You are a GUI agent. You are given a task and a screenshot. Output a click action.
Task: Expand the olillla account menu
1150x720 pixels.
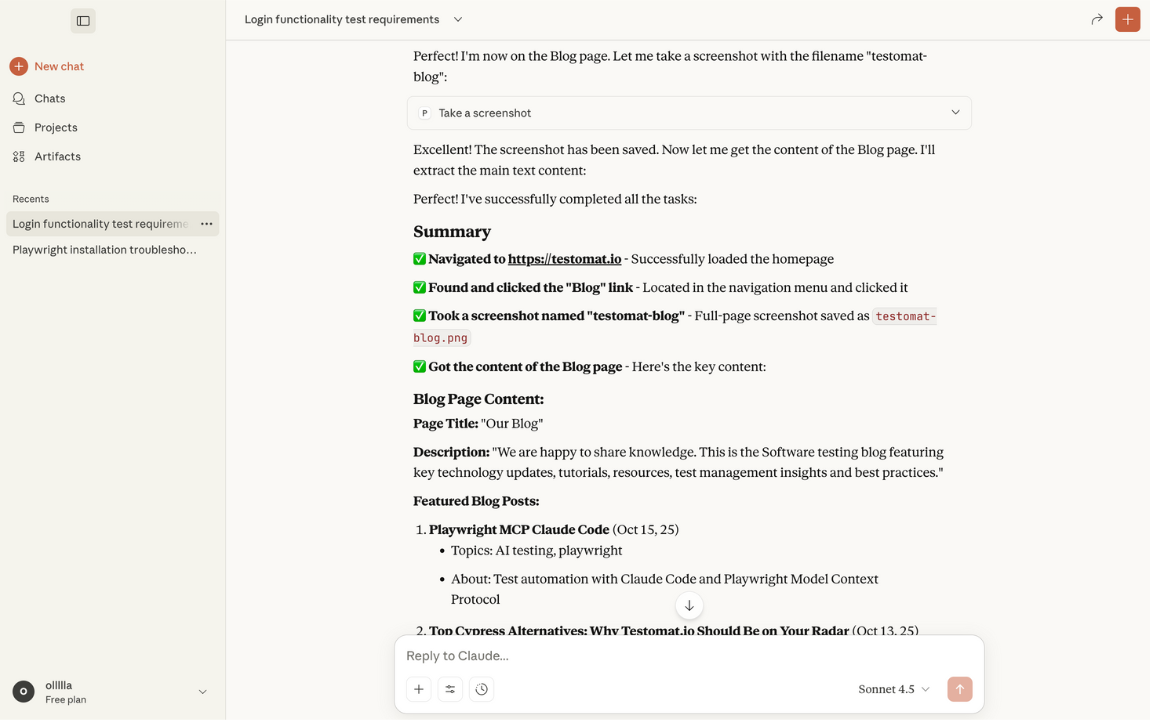click(202, 692)
